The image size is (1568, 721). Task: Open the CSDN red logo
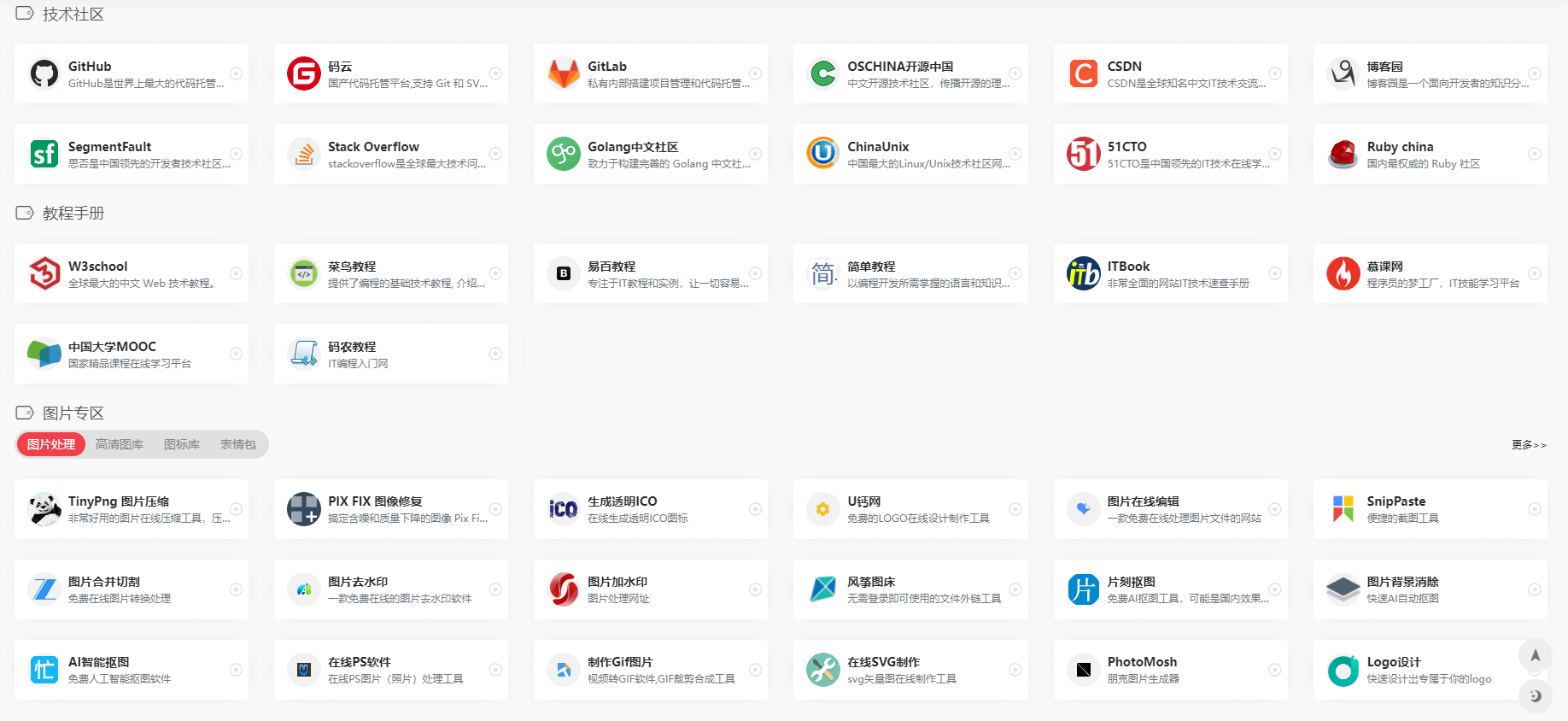[1084, 74]
